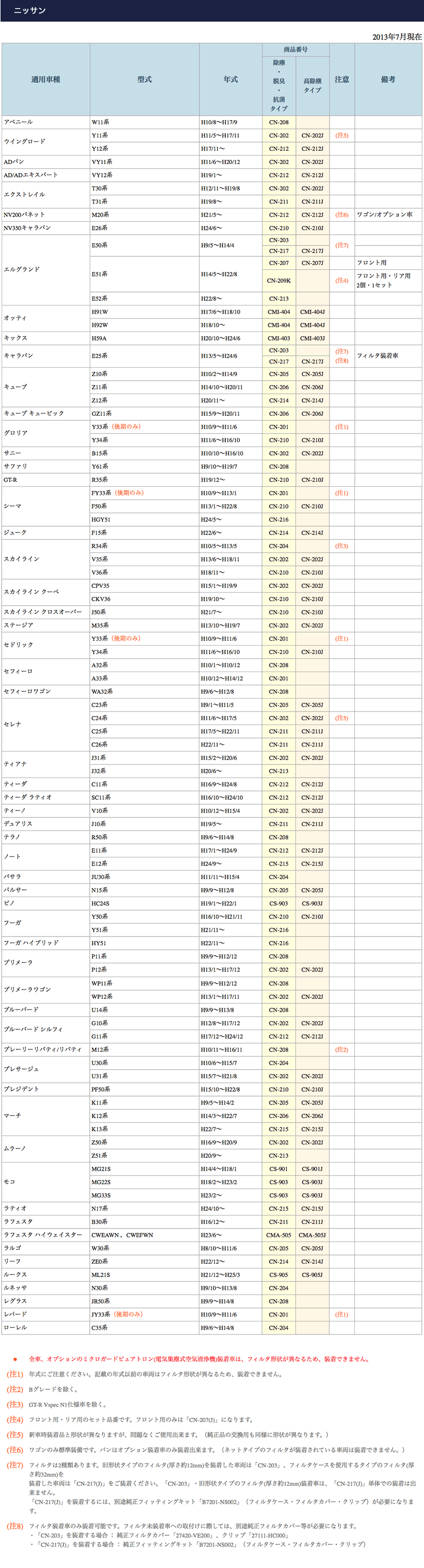Viewport: 424px width, 1568px height.
Task: Select part number CMA-505J
Action: (313, 1235)
